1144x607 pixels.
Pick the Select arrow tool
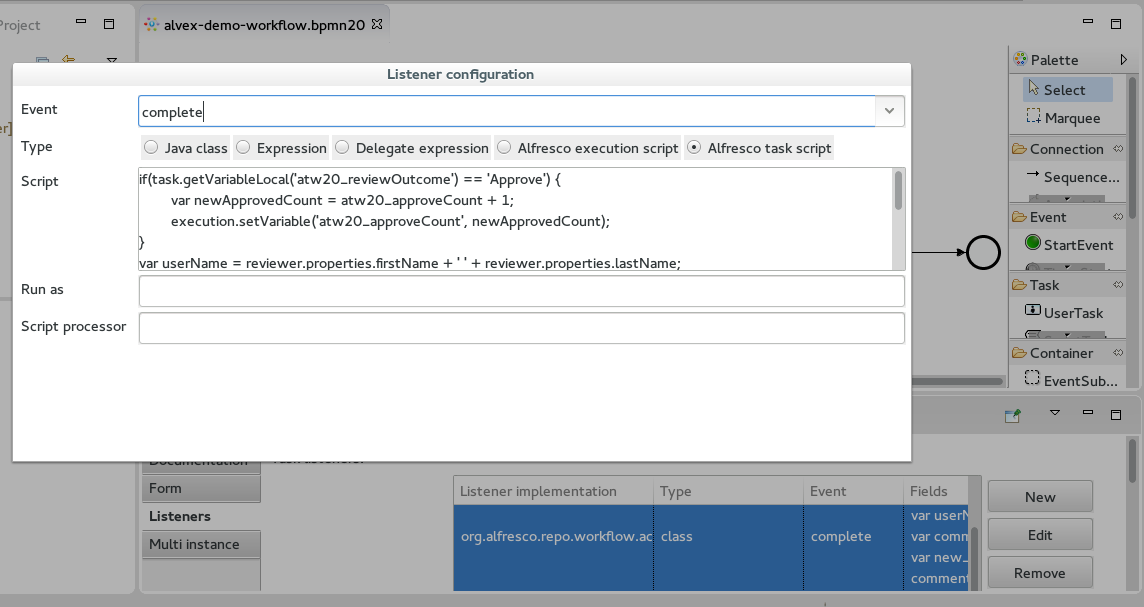[1064, 90]
